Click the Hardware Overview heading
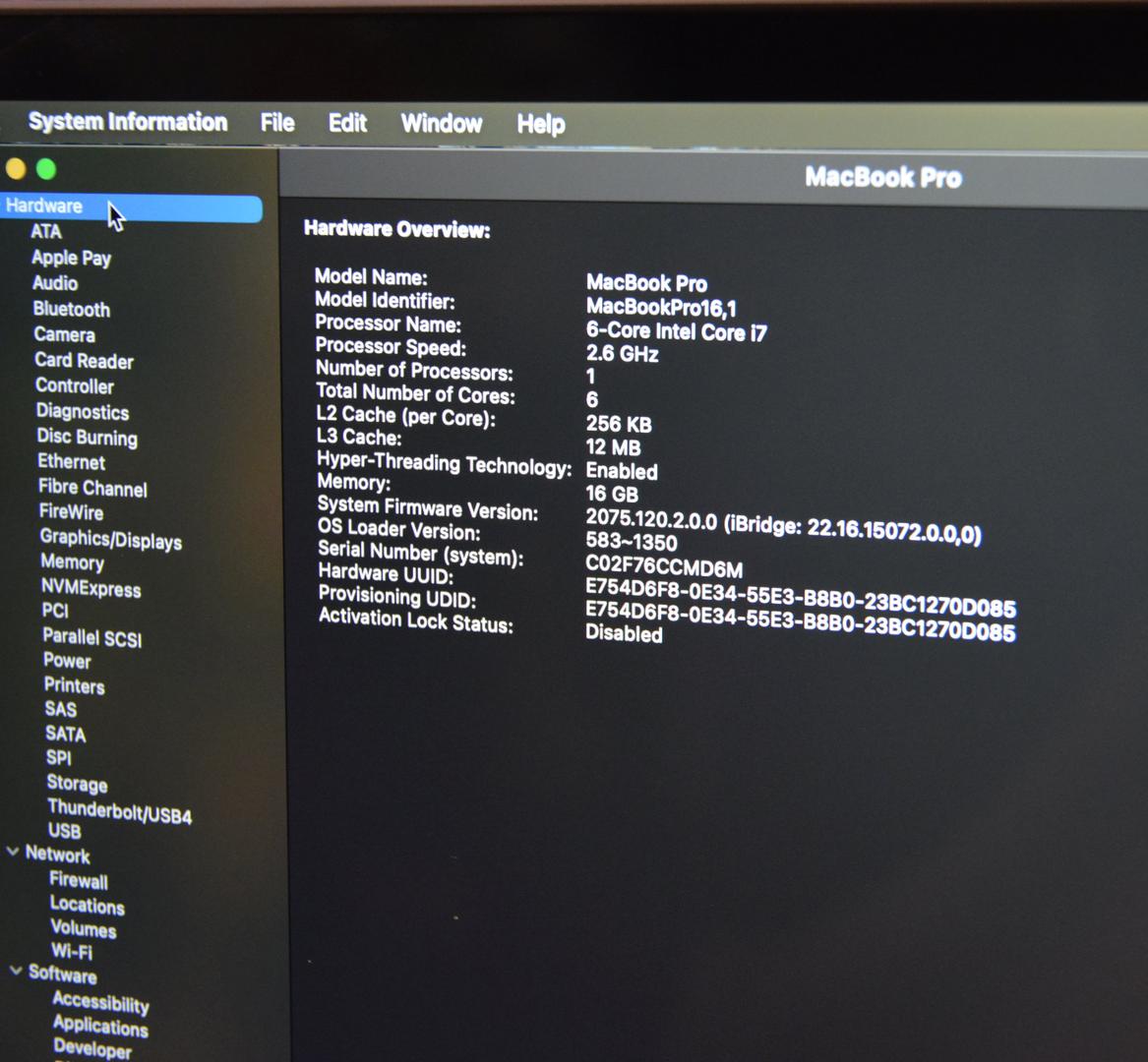The width and height of the screenshot is (1148, 1062). (x=396, y=229)
